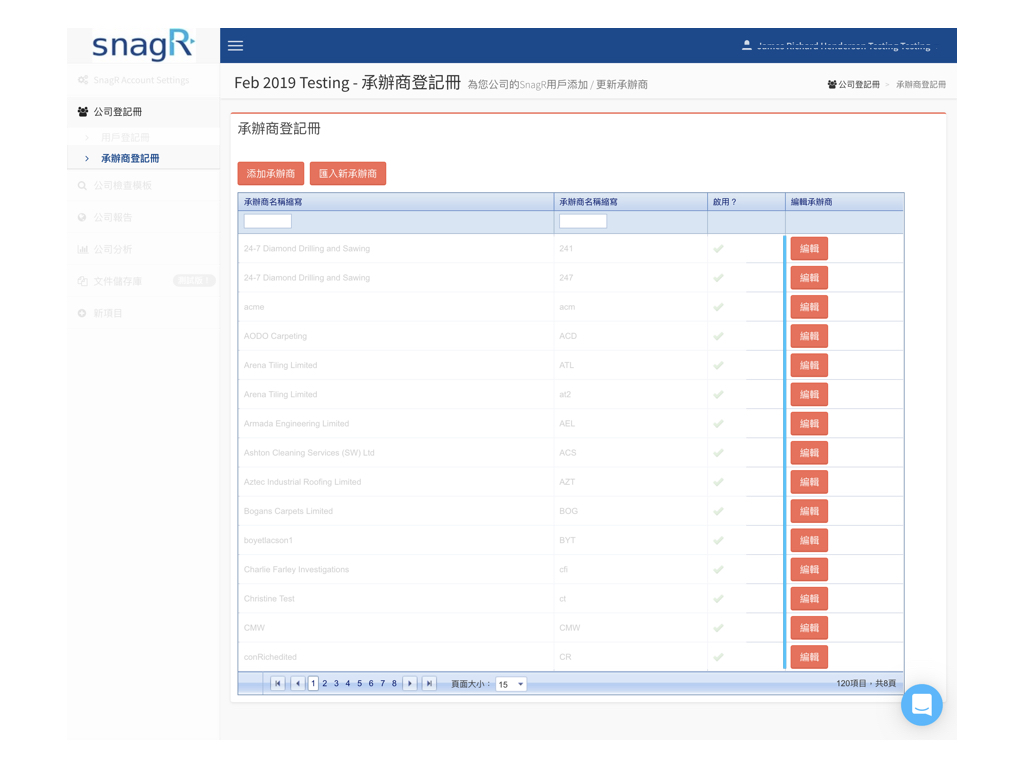Open user account menu in header
This screenshot has height=768, width=1024.
838,46
